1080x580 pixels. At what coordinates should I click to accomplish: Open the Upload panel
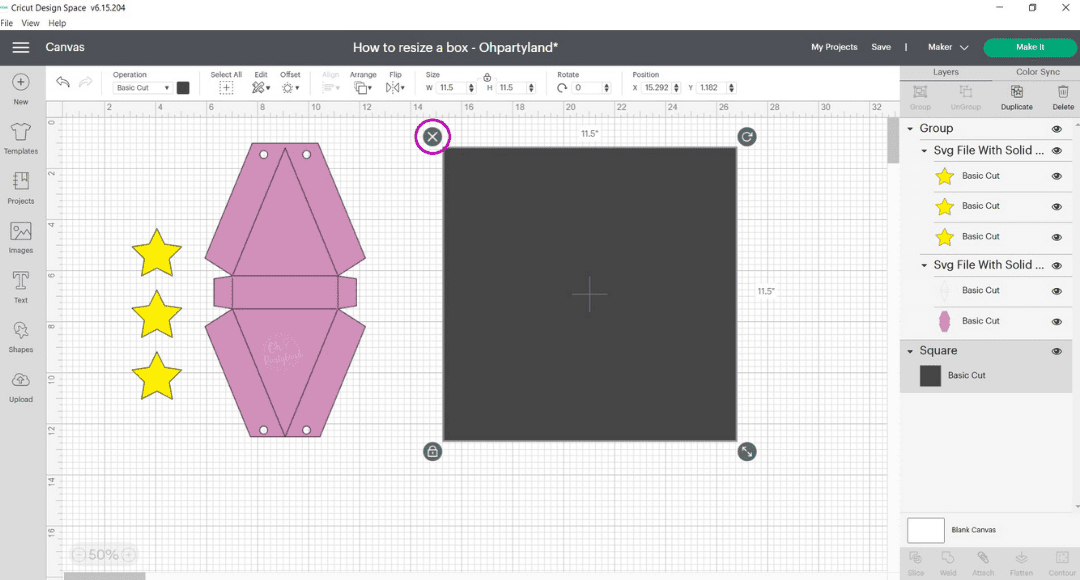(x=21, y=386)
